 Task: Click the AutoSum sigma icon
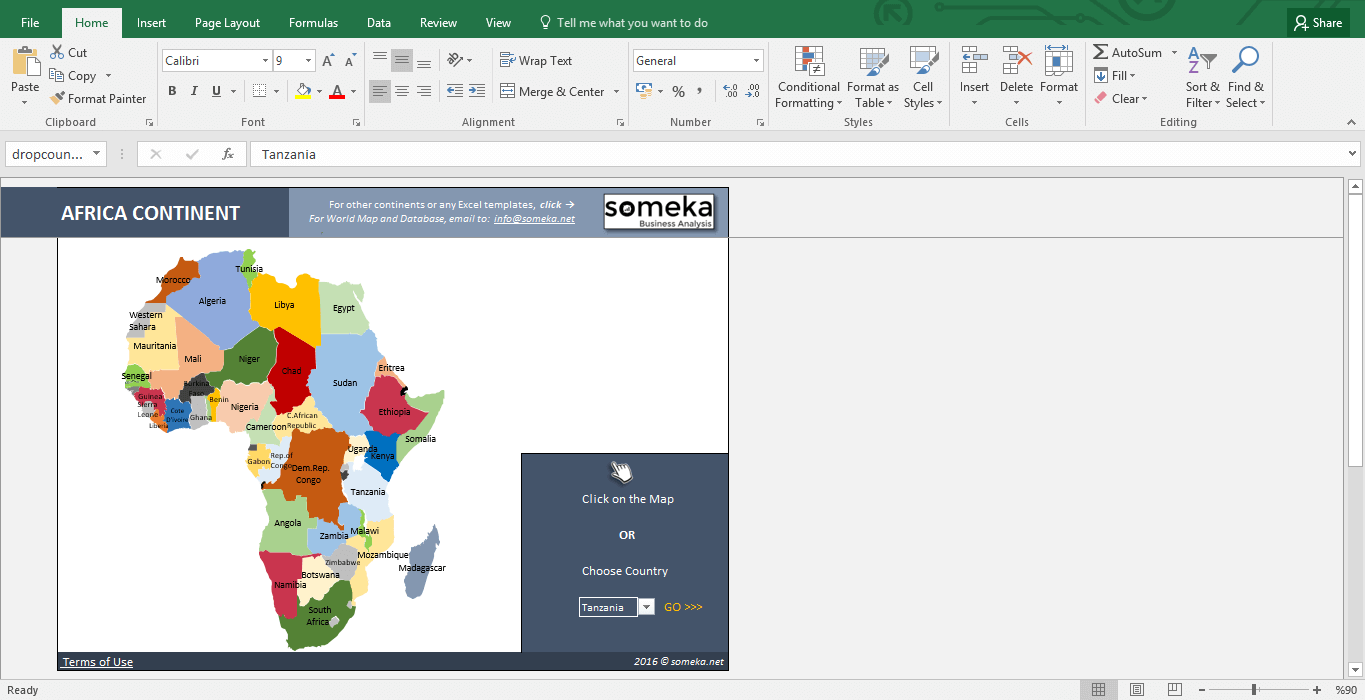1101,53
